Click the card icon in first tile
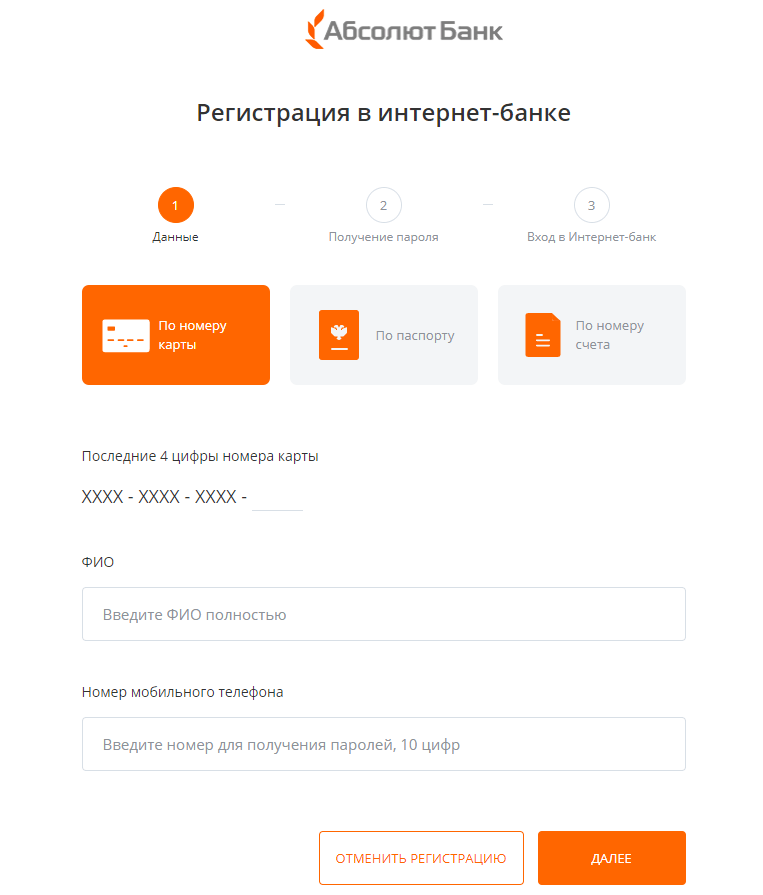 (x=126, y=335)
